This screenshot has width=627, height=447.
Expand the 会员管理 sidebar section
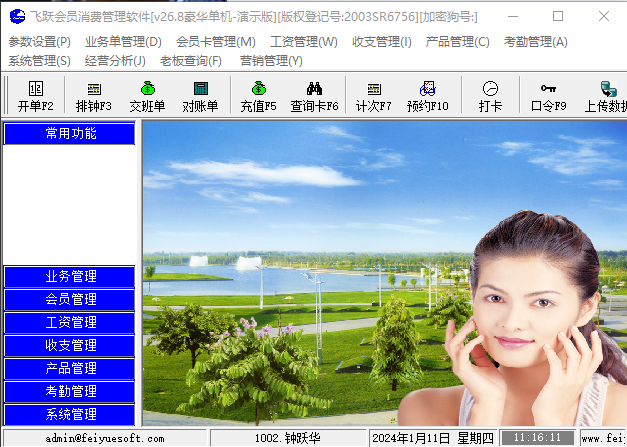(70, 300)
